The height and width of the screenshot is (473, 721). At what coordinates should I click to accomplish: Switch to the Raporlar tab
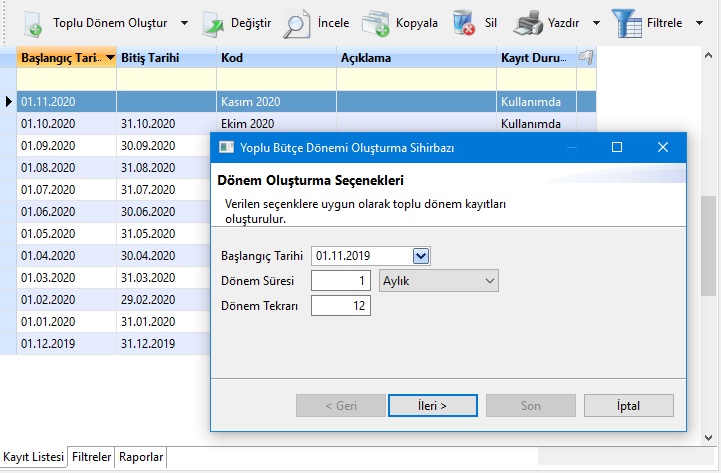click(x=141, y=457)
